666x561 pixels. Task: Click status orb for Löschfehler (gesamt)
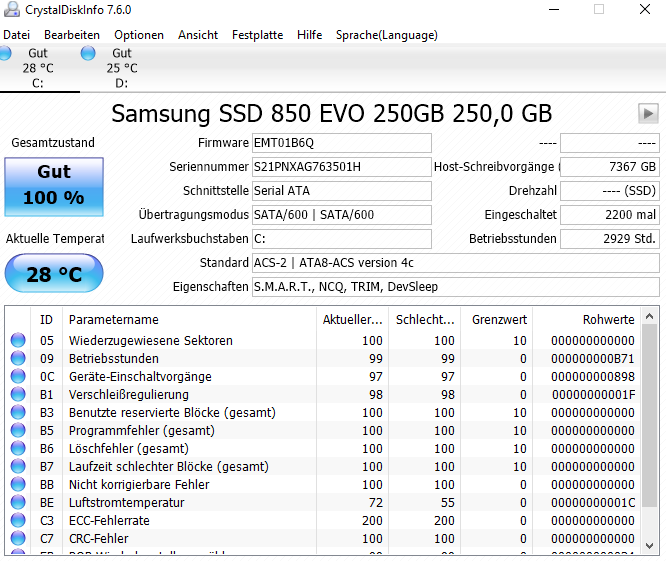click(18, 448)
